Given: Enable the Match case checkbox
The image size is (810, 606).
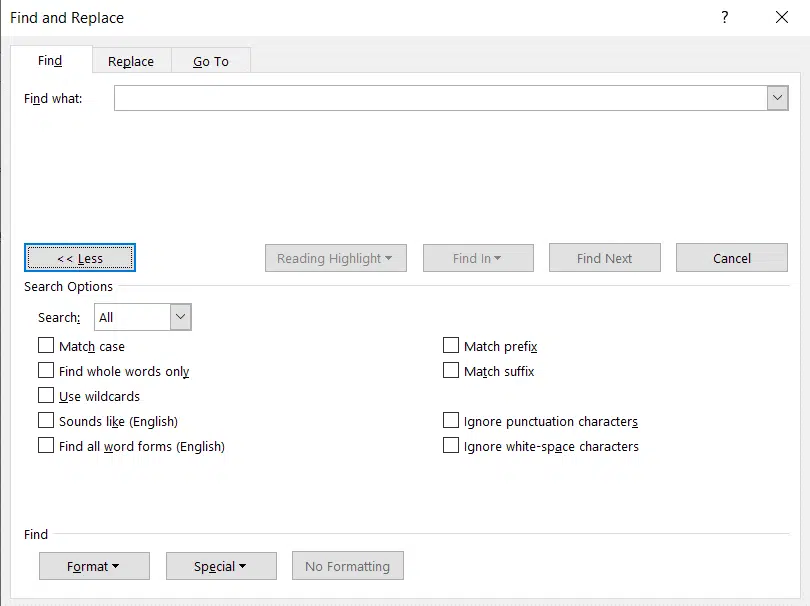Looking at the screenshot, I should click(46, 345).
